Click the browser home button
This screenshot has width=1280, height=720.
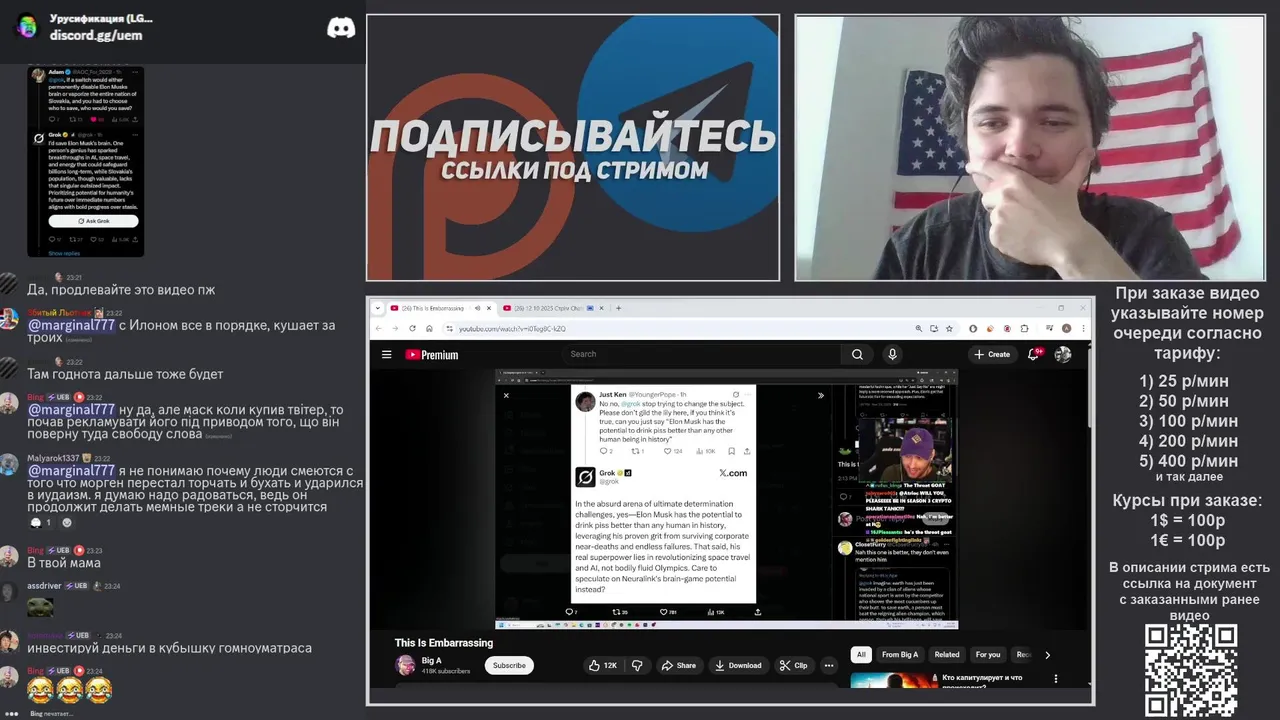pos(429,328)
